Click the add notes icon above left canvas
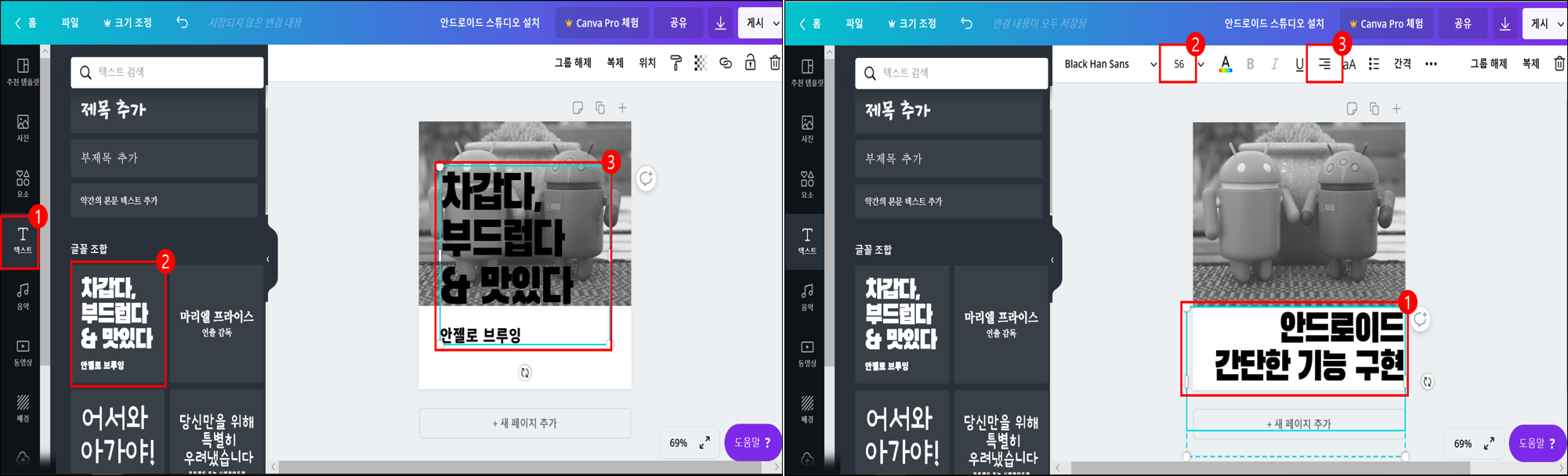 pyautogui.click(x=578, y=108)
